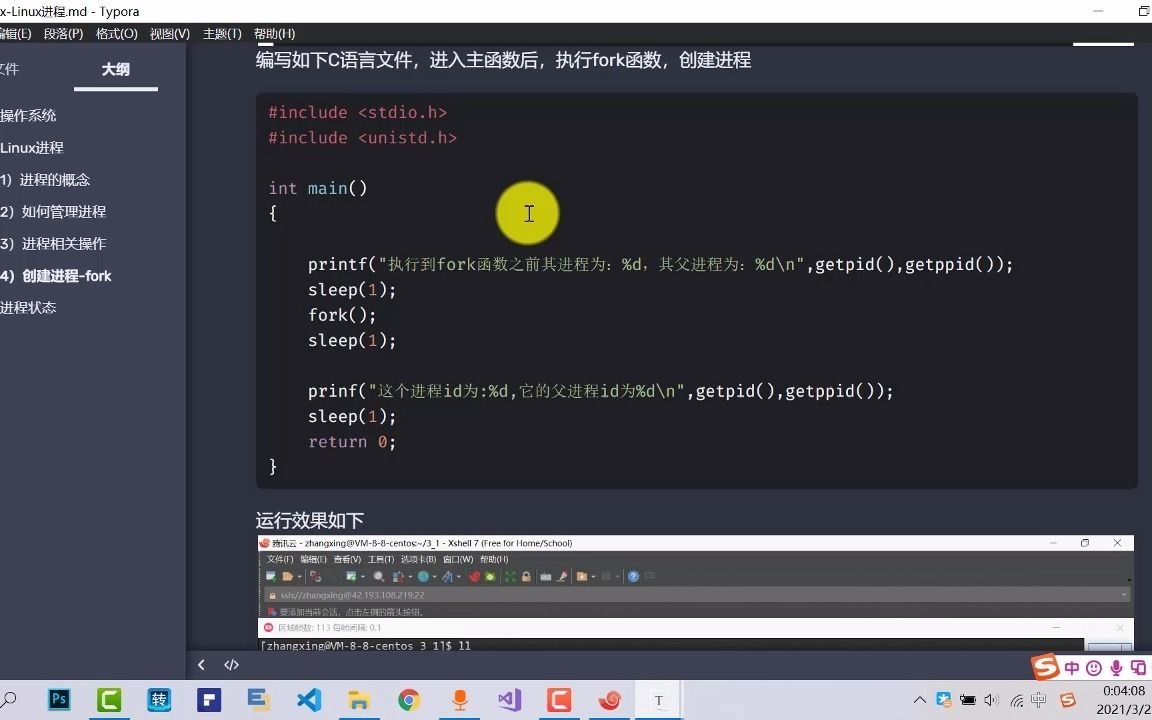Viewport: 1152px width, 720px height.
Task: Show hidden system tray icons
Action: pyautogui.click(x=919, y=700)
